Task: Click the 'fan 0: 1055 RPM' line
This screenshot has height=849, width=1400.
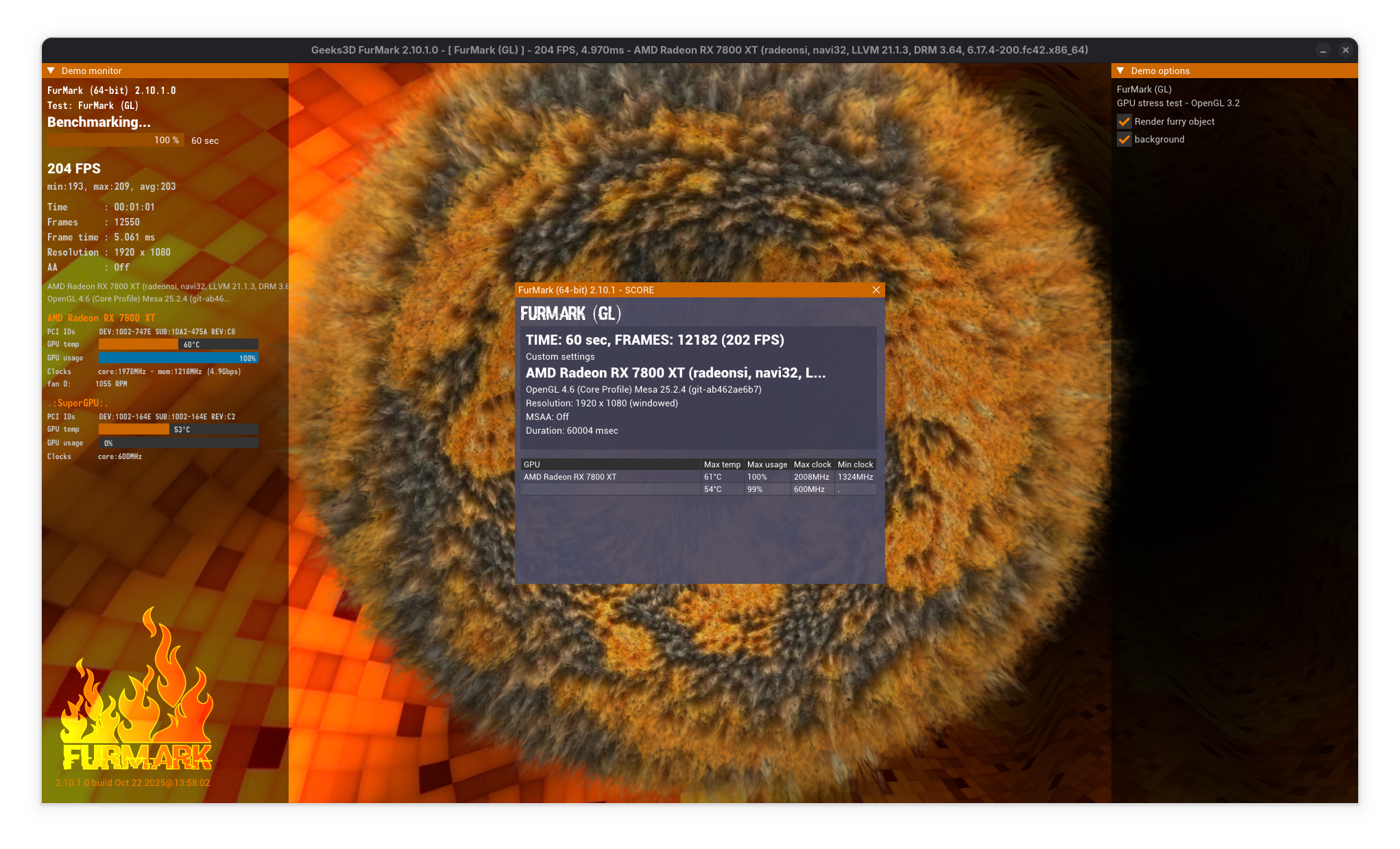Action: pyautogui.click(x=87, y=384)
